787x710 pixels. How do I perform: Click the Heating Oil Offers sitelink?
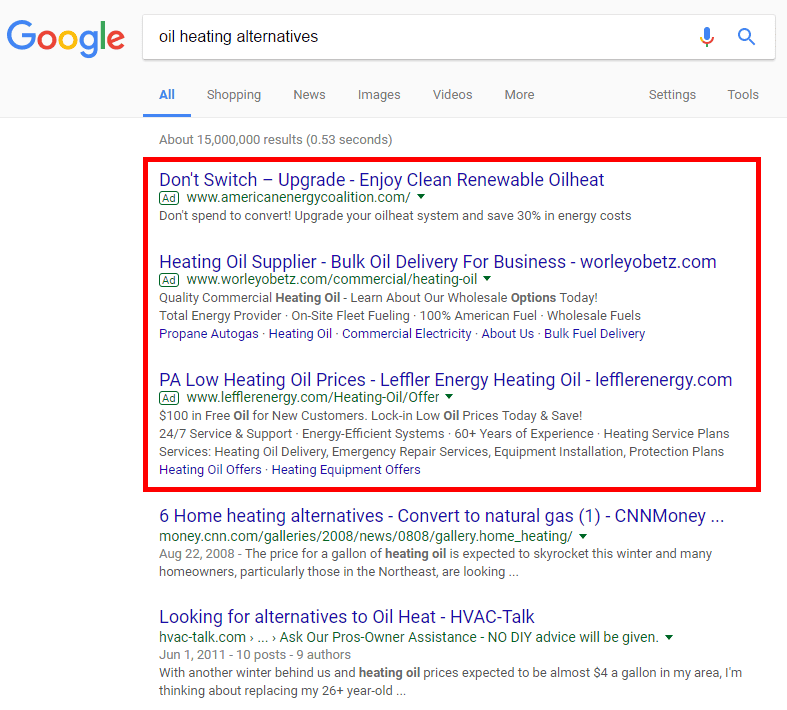210,470
